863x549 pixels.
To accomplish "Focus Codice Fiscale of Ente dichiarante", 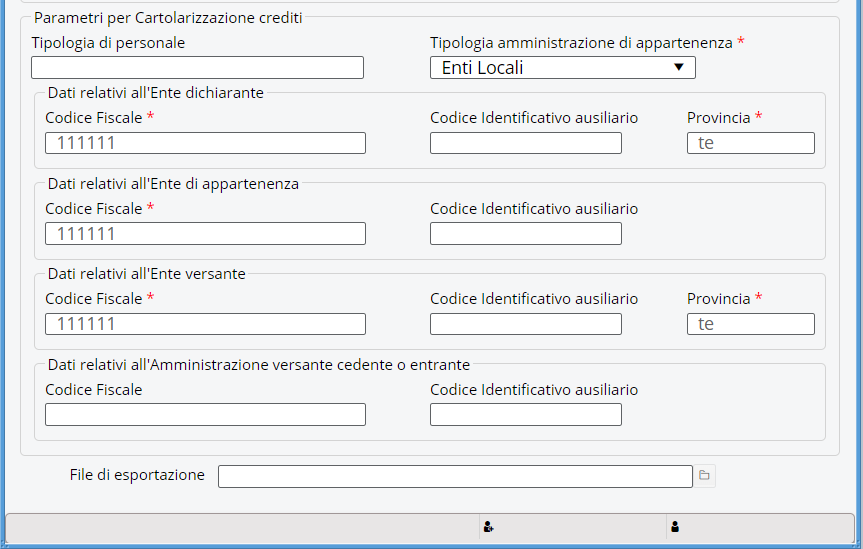I will coord(205,143).
